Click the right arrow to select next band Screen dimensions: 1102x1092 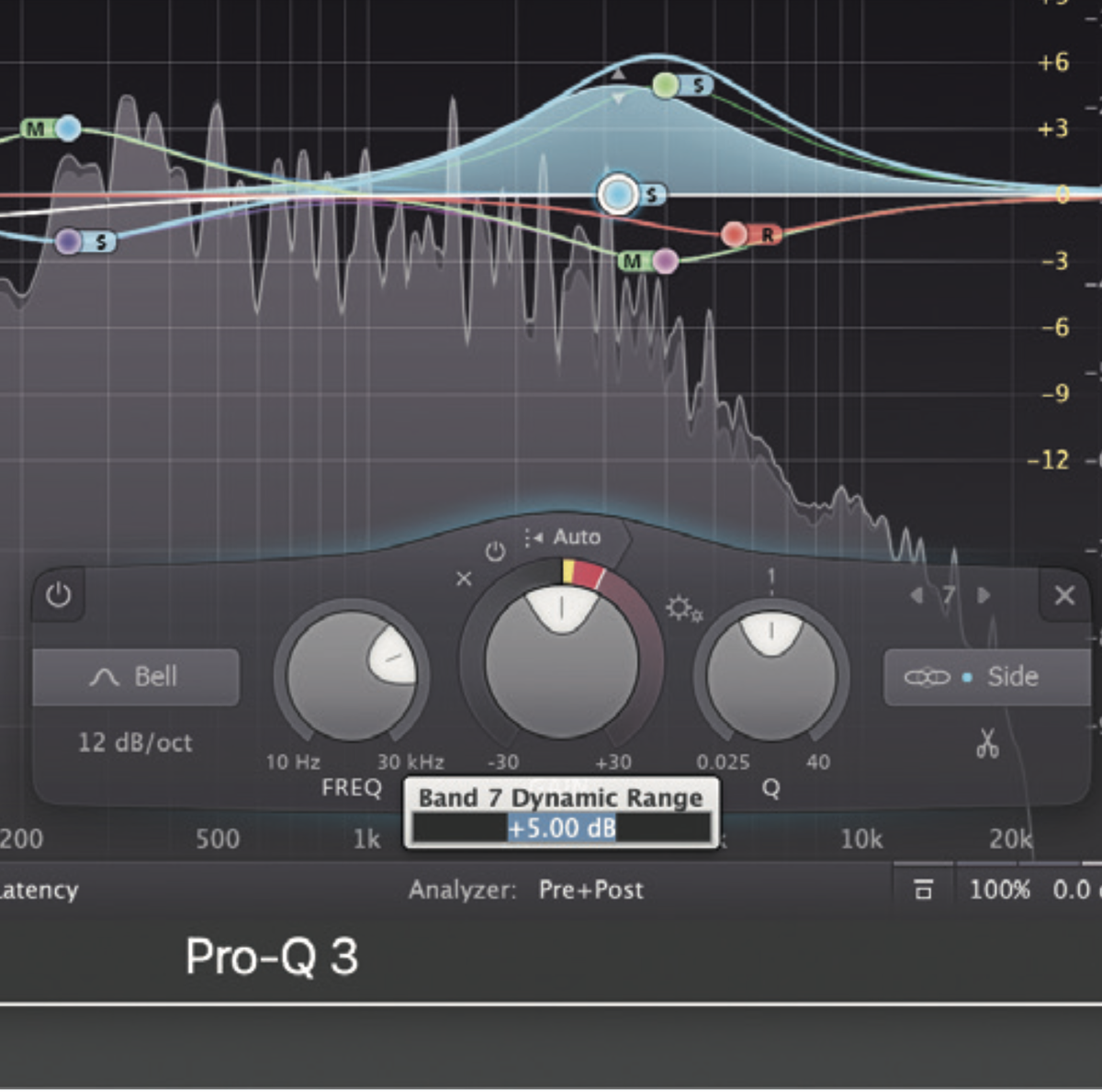[984, 595]
